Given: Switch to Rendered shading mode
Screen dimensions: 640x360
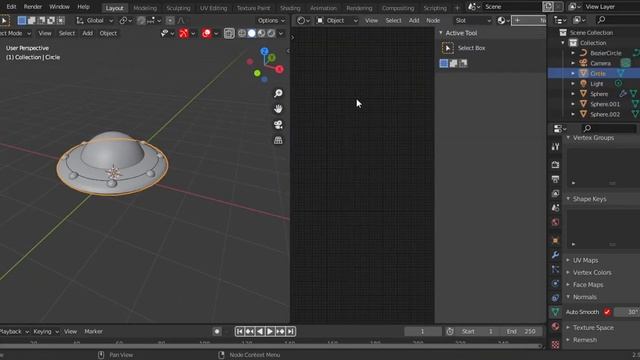Looking at the screenshot, I should point(271,33).
